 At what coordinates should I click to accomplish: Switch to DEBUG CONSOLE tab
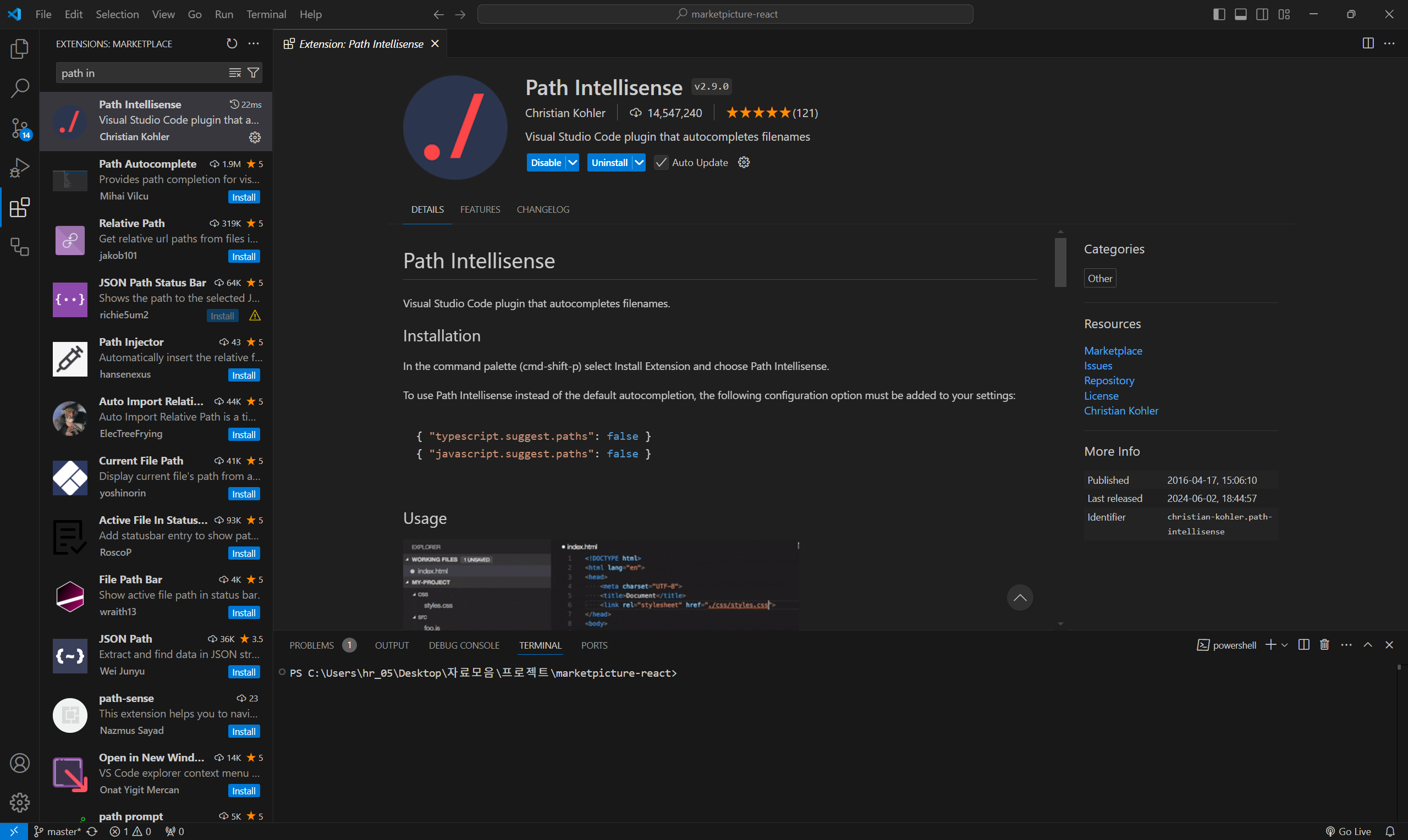(464, 645)
